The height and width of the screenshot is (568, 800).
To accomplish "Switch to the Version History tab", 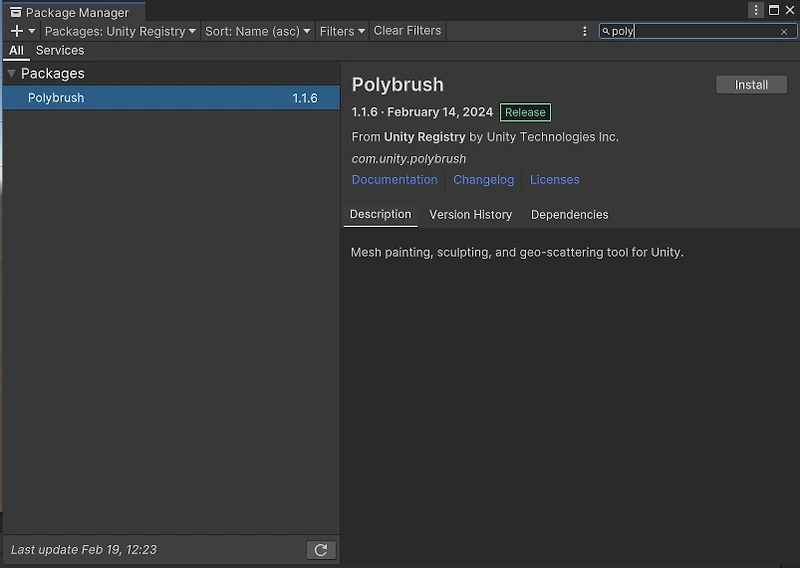I will pyautogui.click(x=470, y=215).
